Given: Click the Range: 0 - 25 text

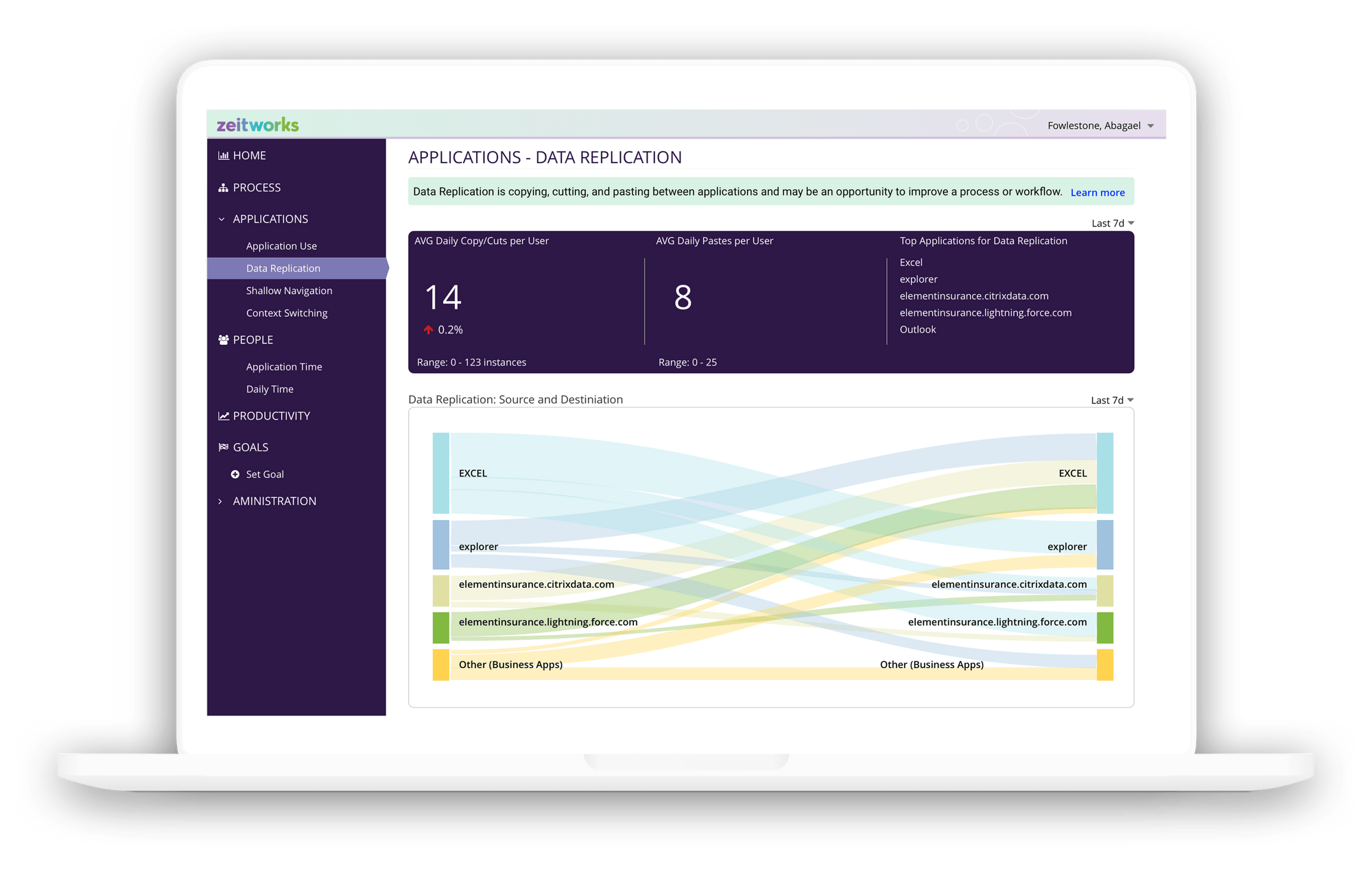Looking at the screenshot, I should 687,362.
